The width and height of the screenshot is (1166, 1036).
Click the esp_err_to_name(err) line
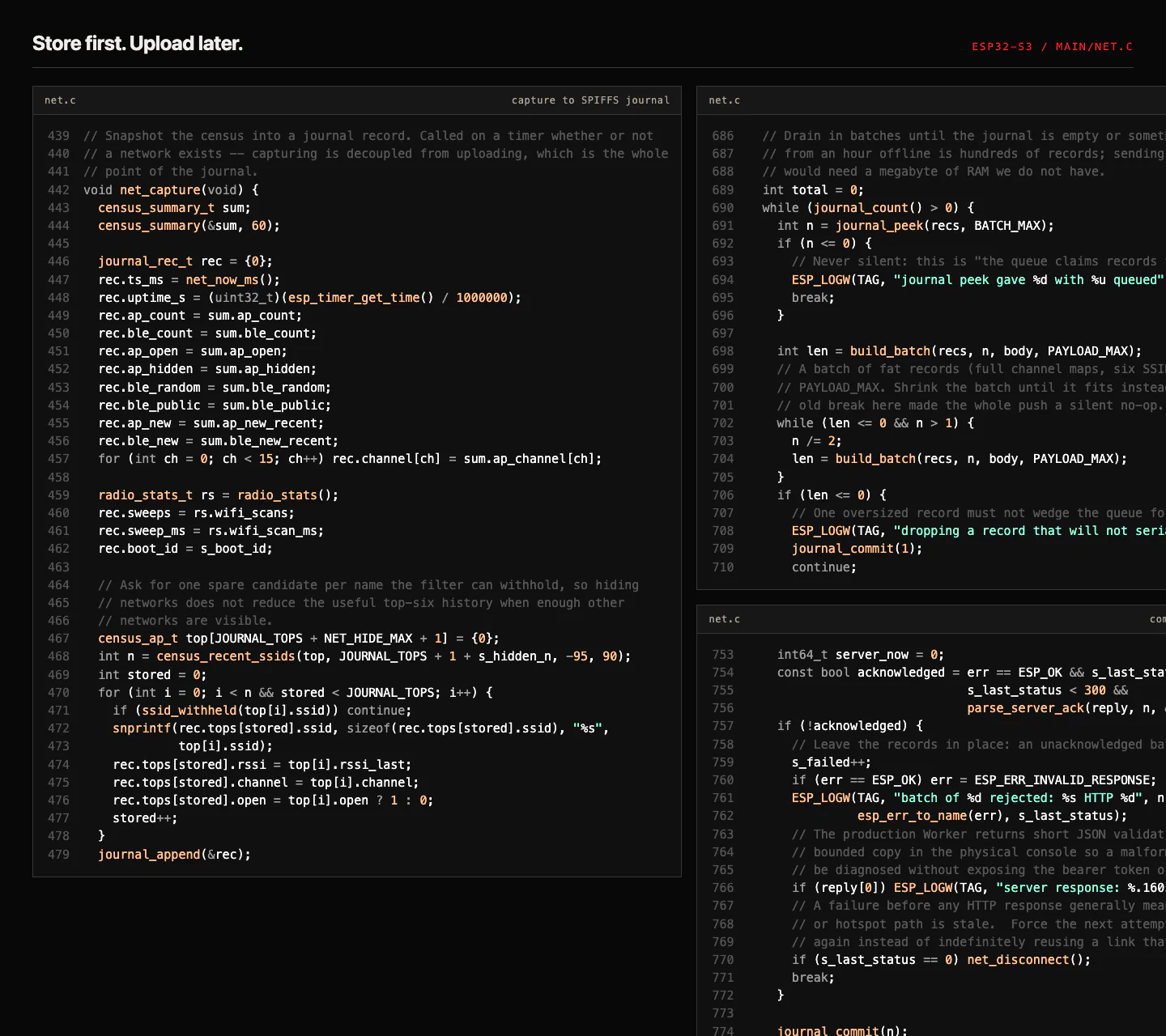click(x=993, y=816)
